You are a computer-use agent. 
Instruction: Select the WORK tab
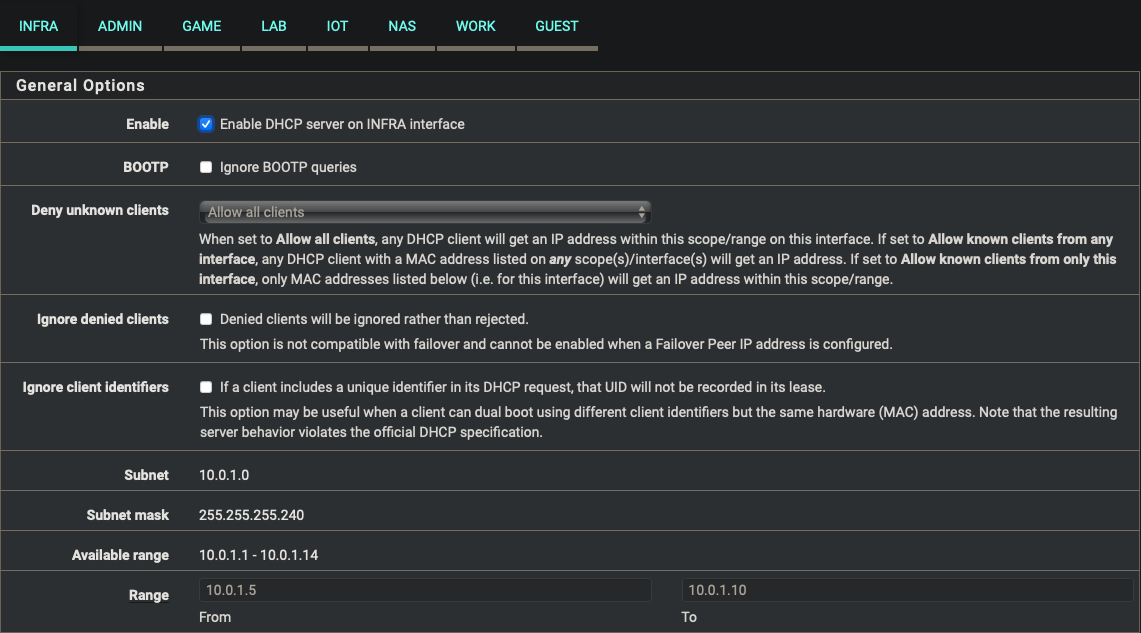pyautogui.click(x=475, y=25)
